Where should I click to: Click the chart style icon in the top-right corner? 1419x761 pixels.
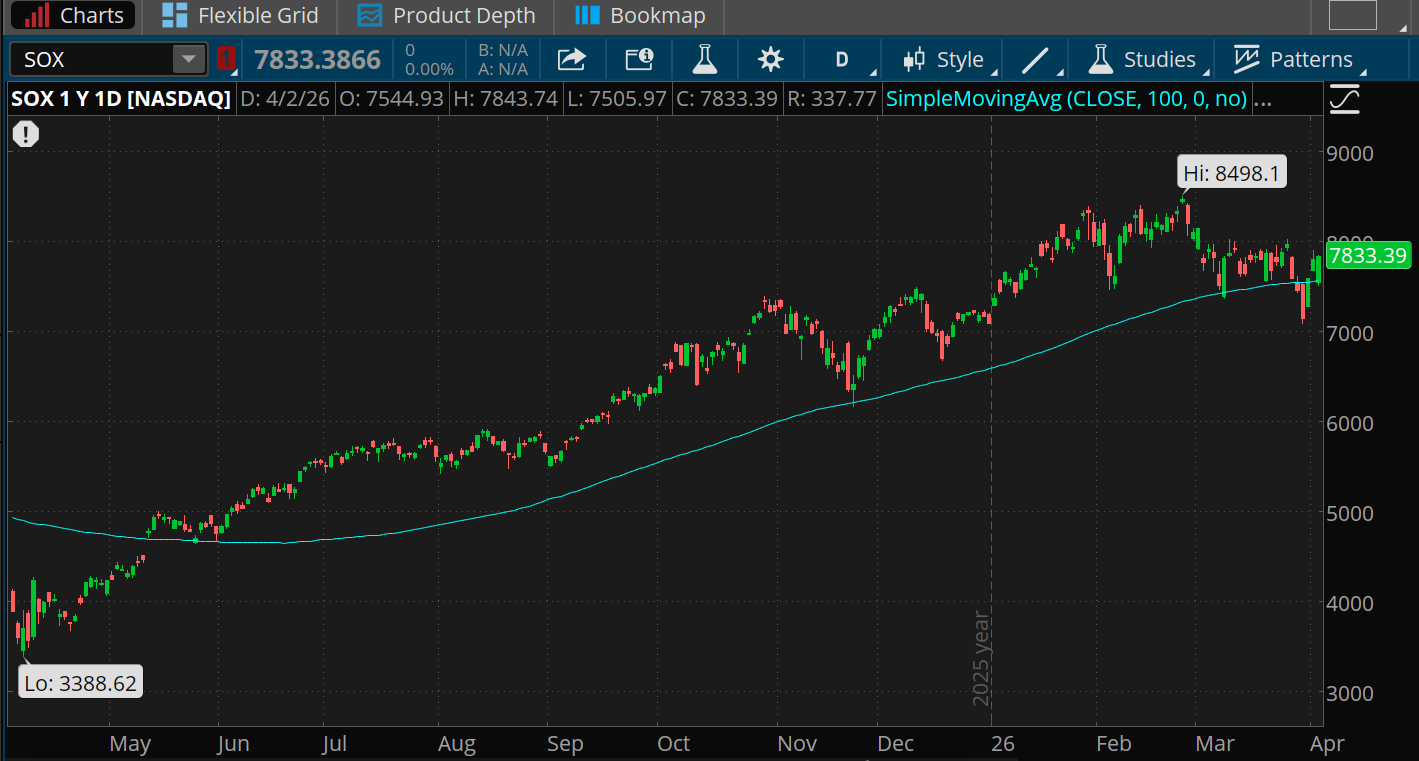1345,98
